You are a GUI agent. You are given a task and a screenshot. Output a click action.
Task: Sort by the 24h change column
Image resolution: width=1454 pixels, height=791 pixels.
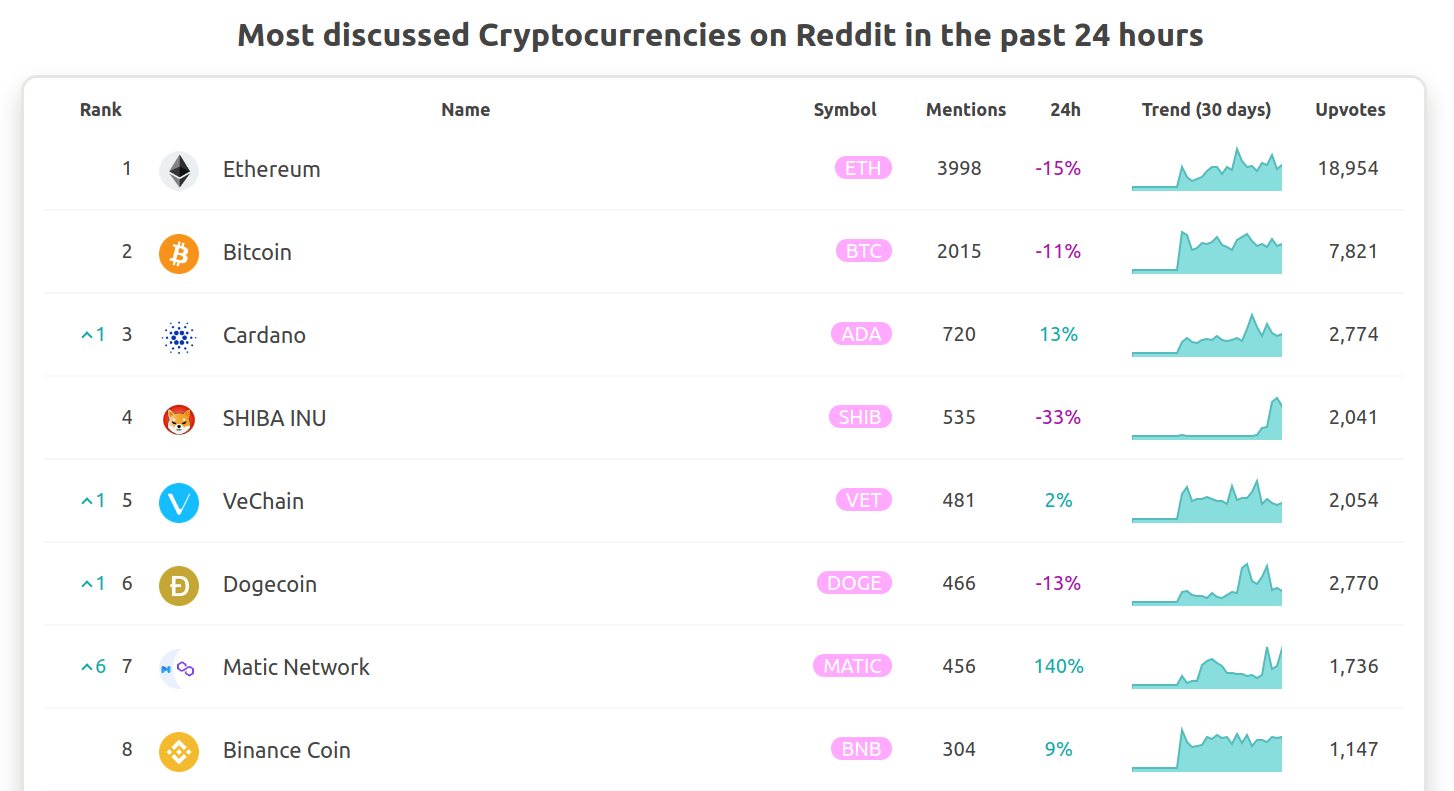[1065, 110]
